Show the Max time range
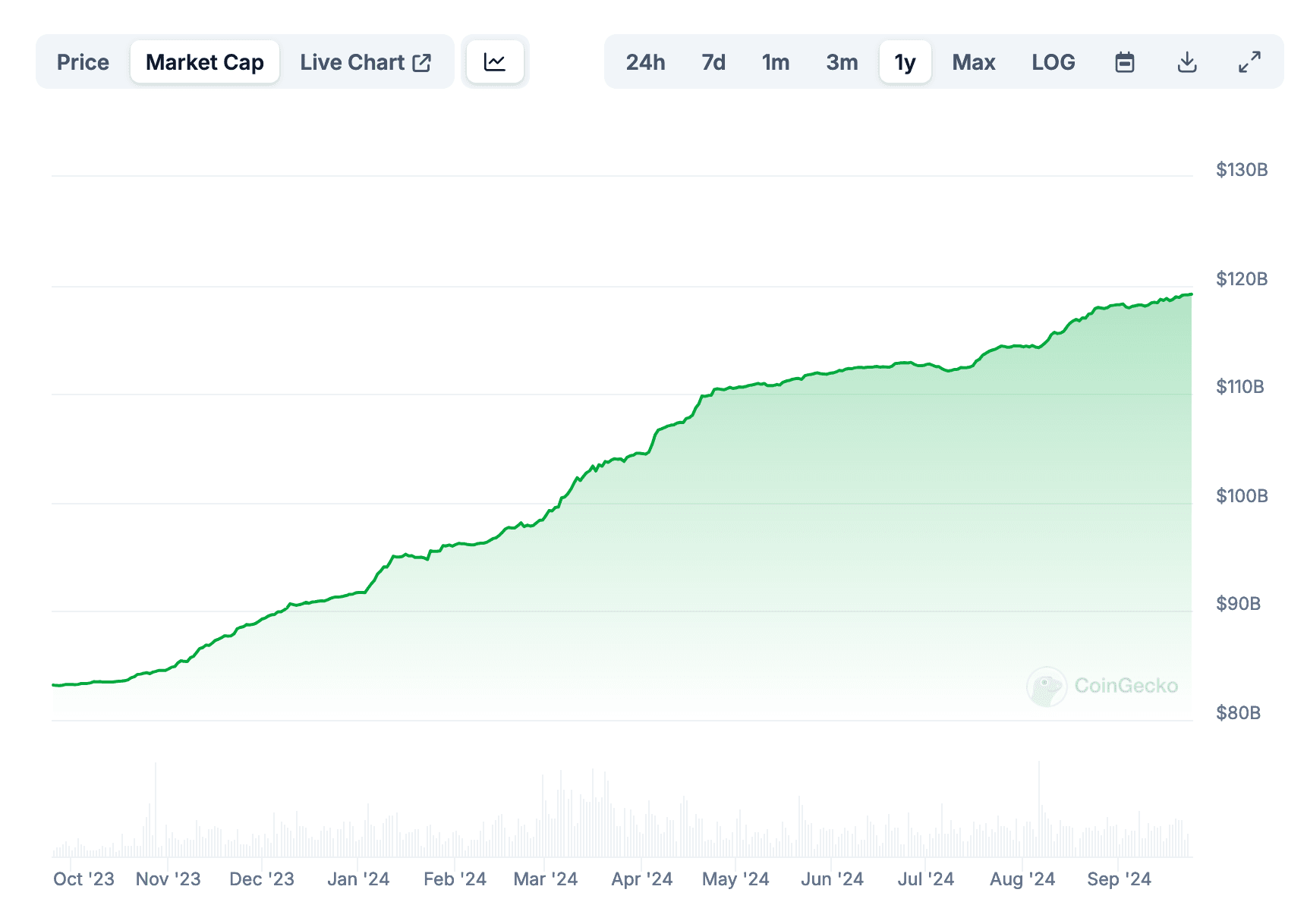The height and width of the screenshot is (924, 1307). pyautogui.click(x=974, y=62)
